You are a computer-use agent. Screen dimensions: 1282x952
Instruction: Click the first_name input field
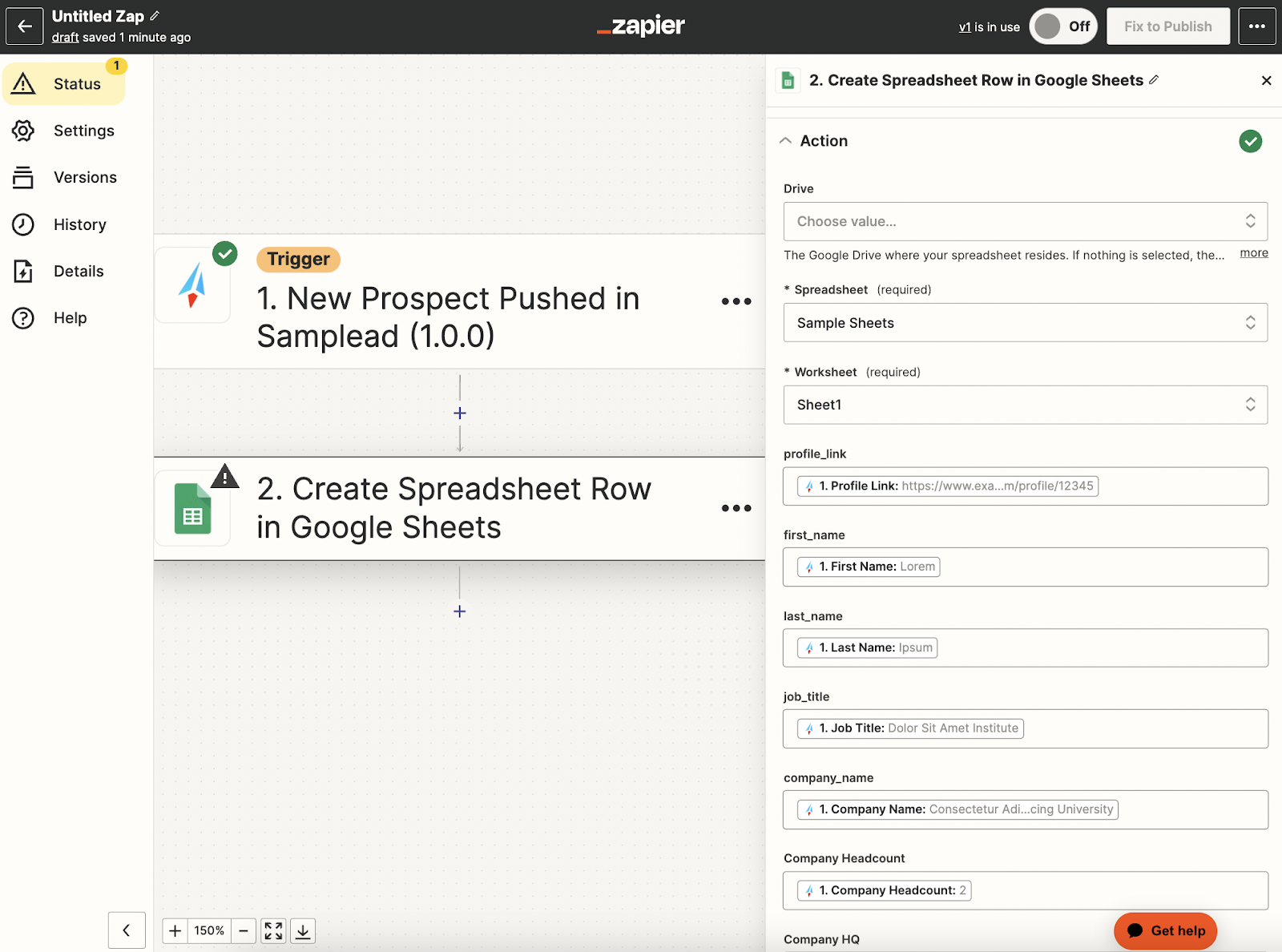(1025, 567)
